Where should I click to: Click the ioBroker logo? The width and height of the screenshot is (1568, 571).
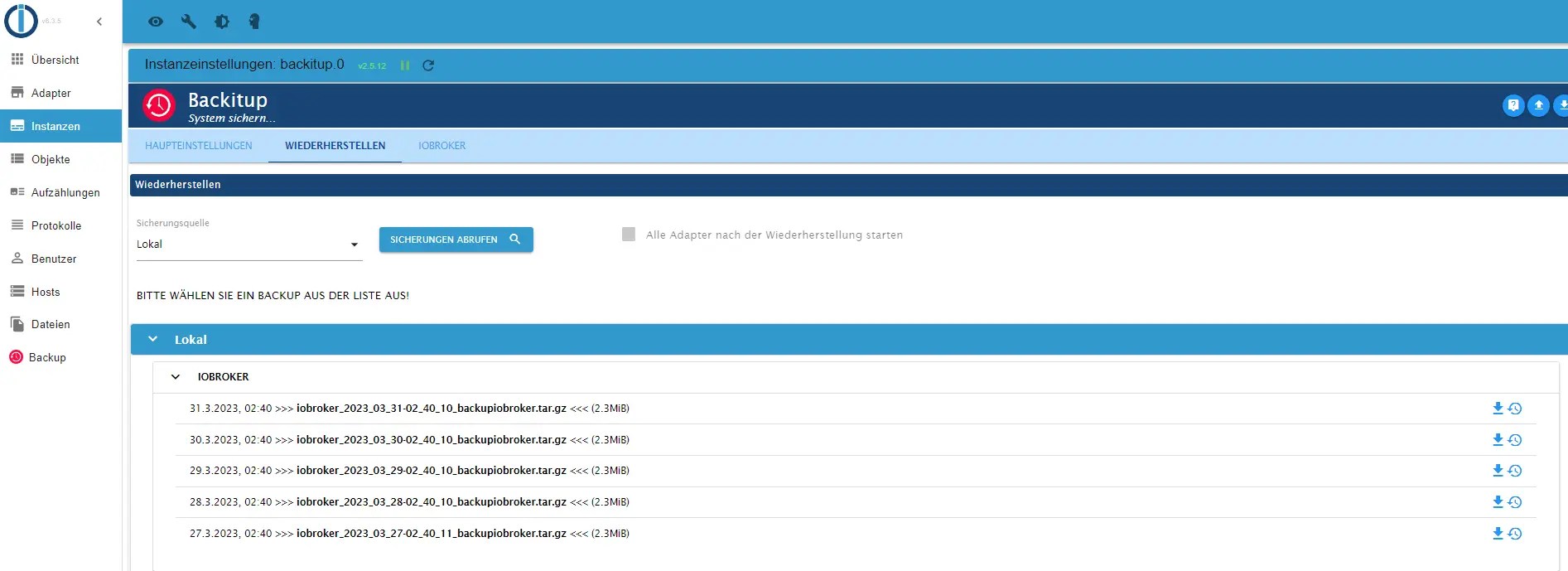(x=21, y=21)
